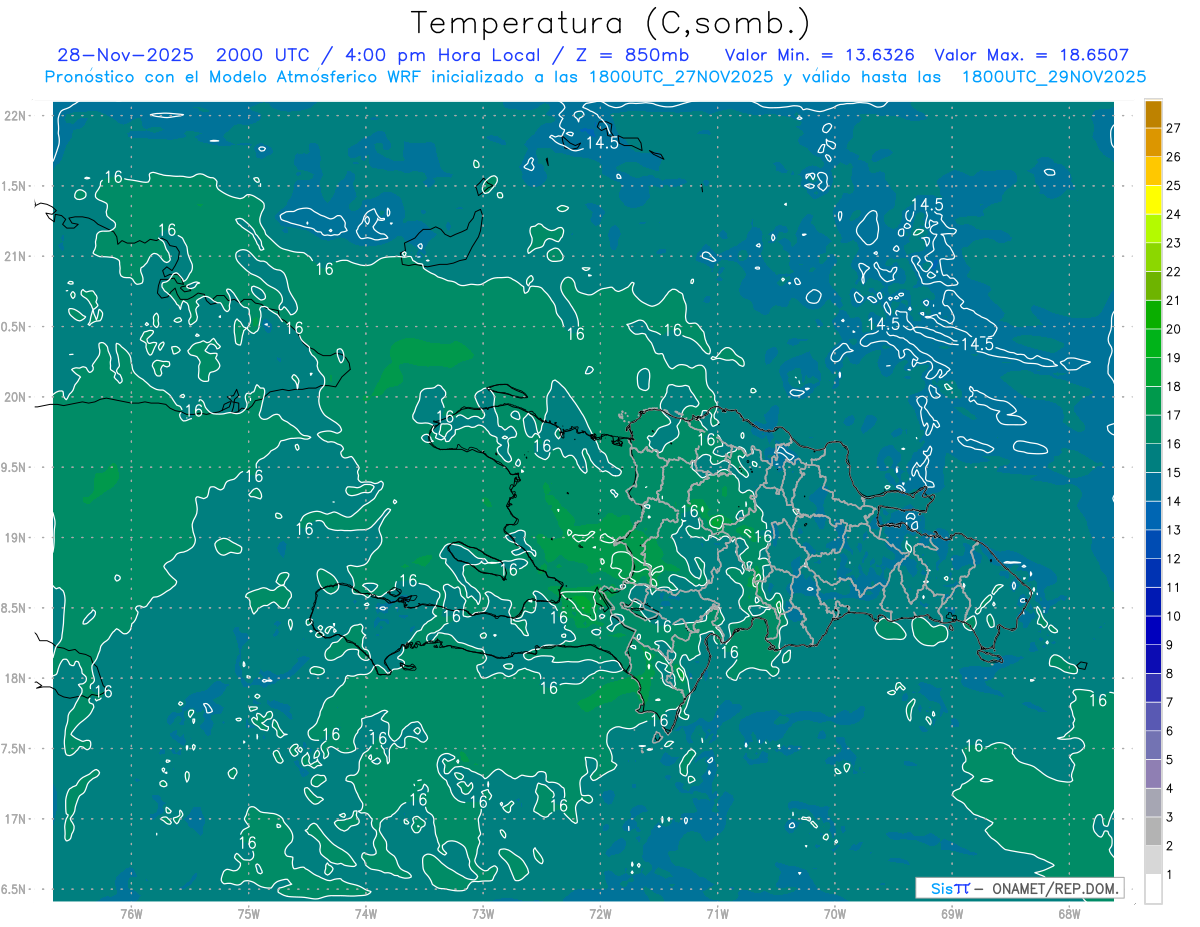Select the date '28-Nov-2025' in header
The height and width of the screenshot is (927, 1200).
point(125,55)
